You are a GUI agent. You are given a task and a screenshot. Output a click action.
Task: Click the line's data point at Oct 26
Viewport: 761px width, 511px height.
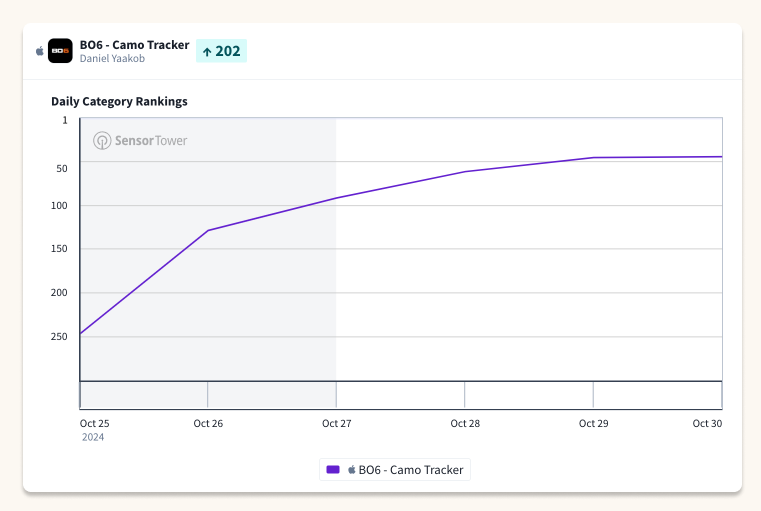tap(208, 231)
